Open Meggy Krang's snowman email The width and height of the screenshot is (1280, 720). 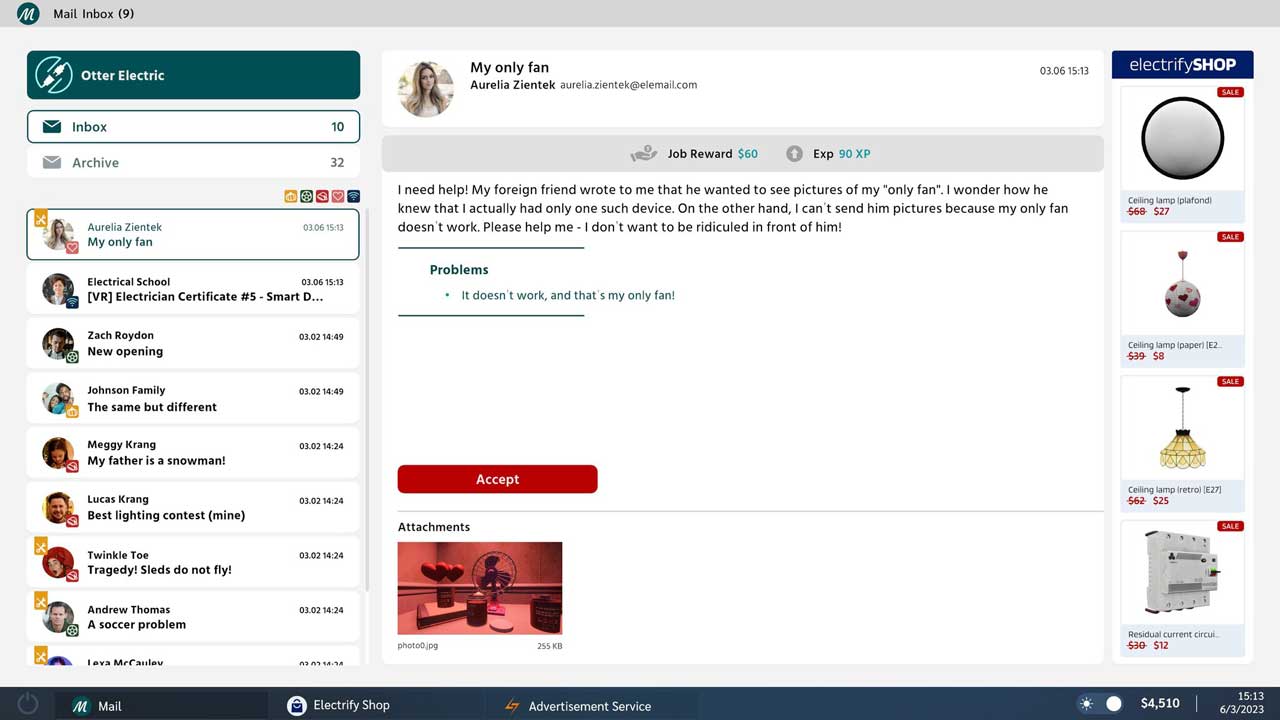pyautogui.click(x=193, y=453)
